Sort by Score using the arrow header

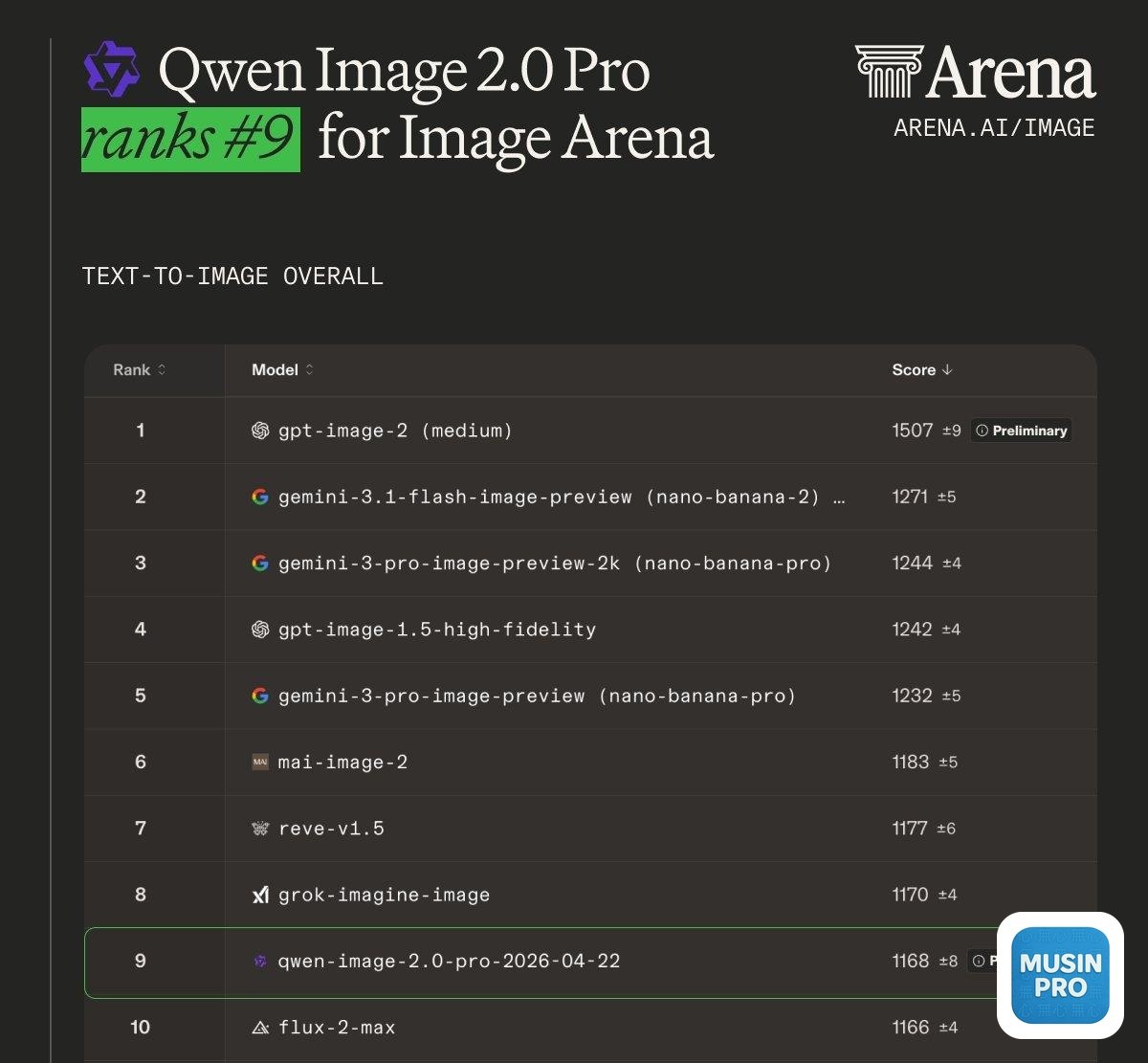pyautogui.click(x=922, y=370)
